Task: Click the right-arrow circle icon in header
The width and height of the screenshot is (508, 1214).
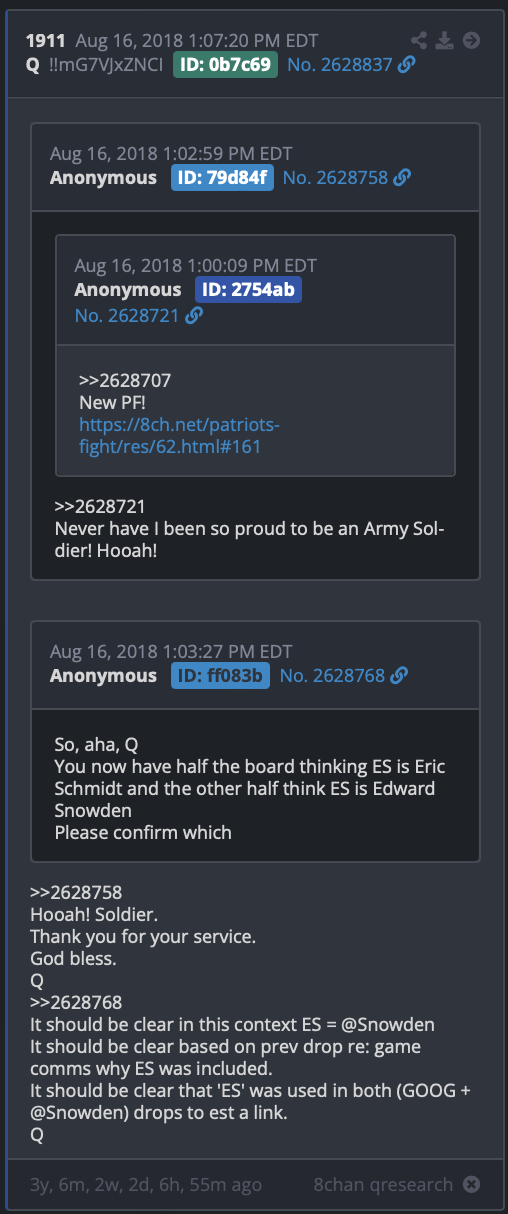Action: coord(472,41)
